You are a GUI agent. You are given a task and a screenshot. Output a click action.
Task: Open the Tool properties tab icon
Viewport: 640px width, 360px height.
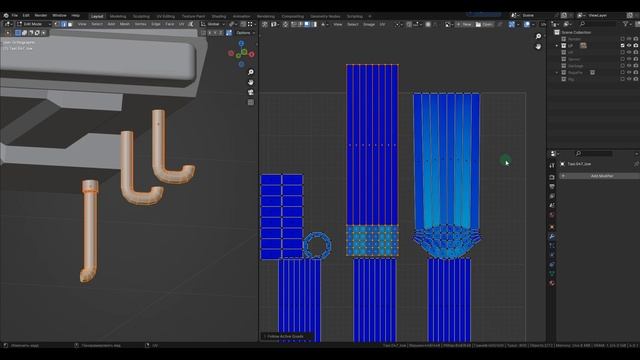(x=552, y=165)
